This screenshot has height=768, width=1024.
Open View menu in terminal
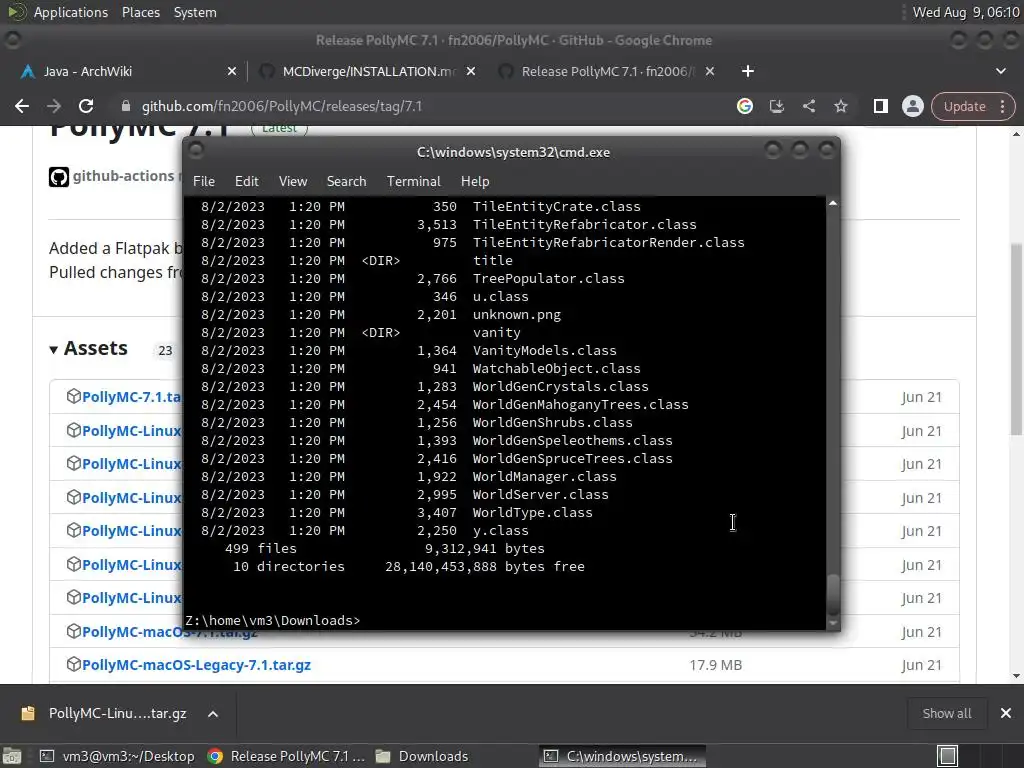click(x=293, y=182)
